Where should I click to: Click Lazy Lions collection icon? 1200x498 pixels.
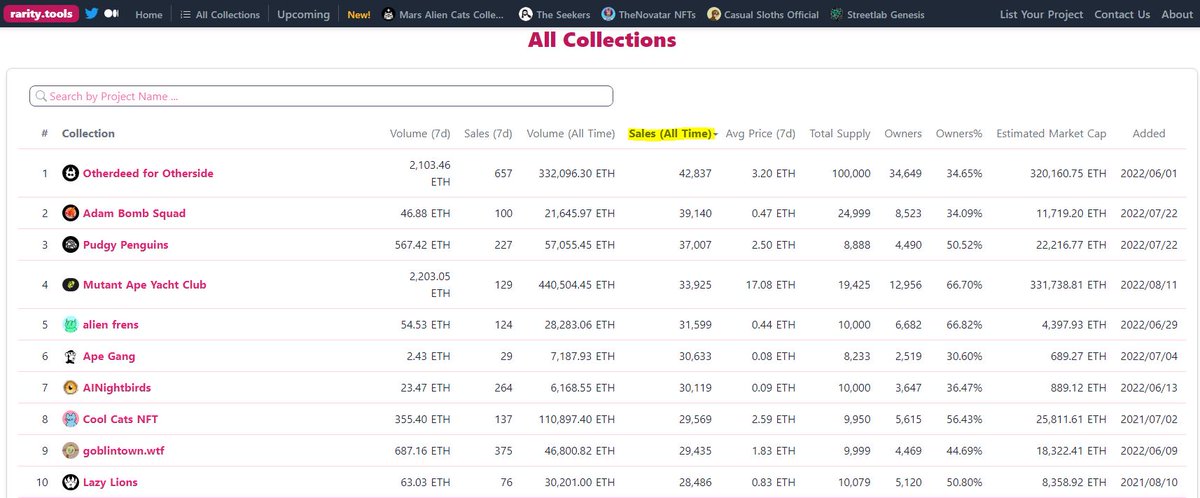coord(70,482)
